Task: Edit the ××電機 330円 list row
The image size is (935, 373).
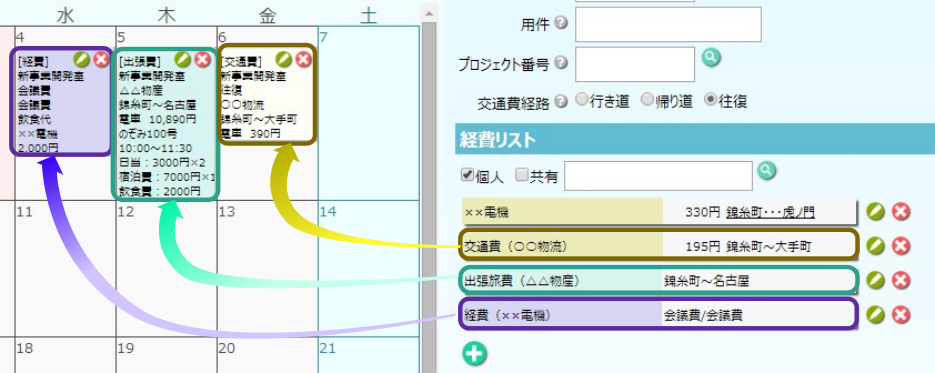Action: [875, 212]
